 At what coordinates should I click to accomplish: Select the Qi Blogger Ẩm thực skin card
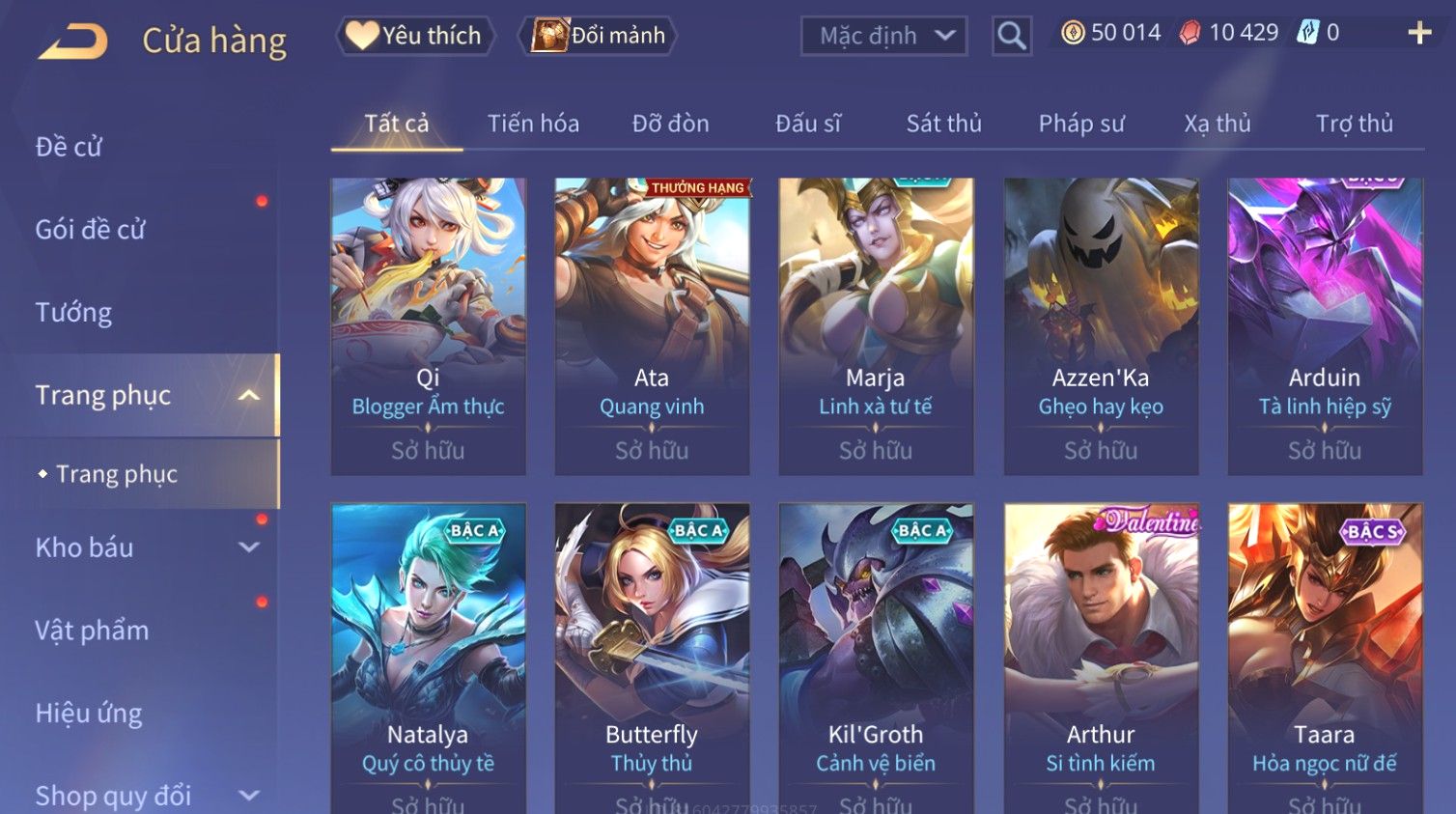tap(428, 325)
